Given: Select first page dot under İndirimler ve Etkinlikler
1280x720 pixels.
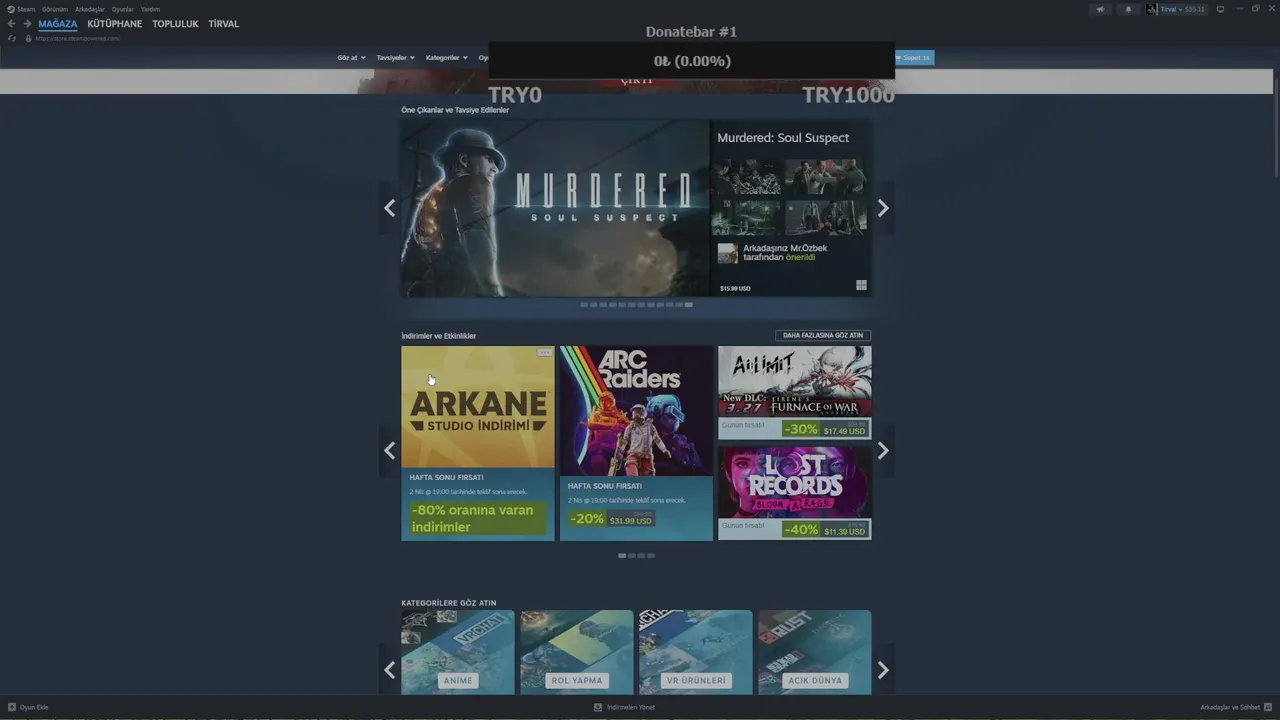Looking at the screenshot, I should pos(622,555).
